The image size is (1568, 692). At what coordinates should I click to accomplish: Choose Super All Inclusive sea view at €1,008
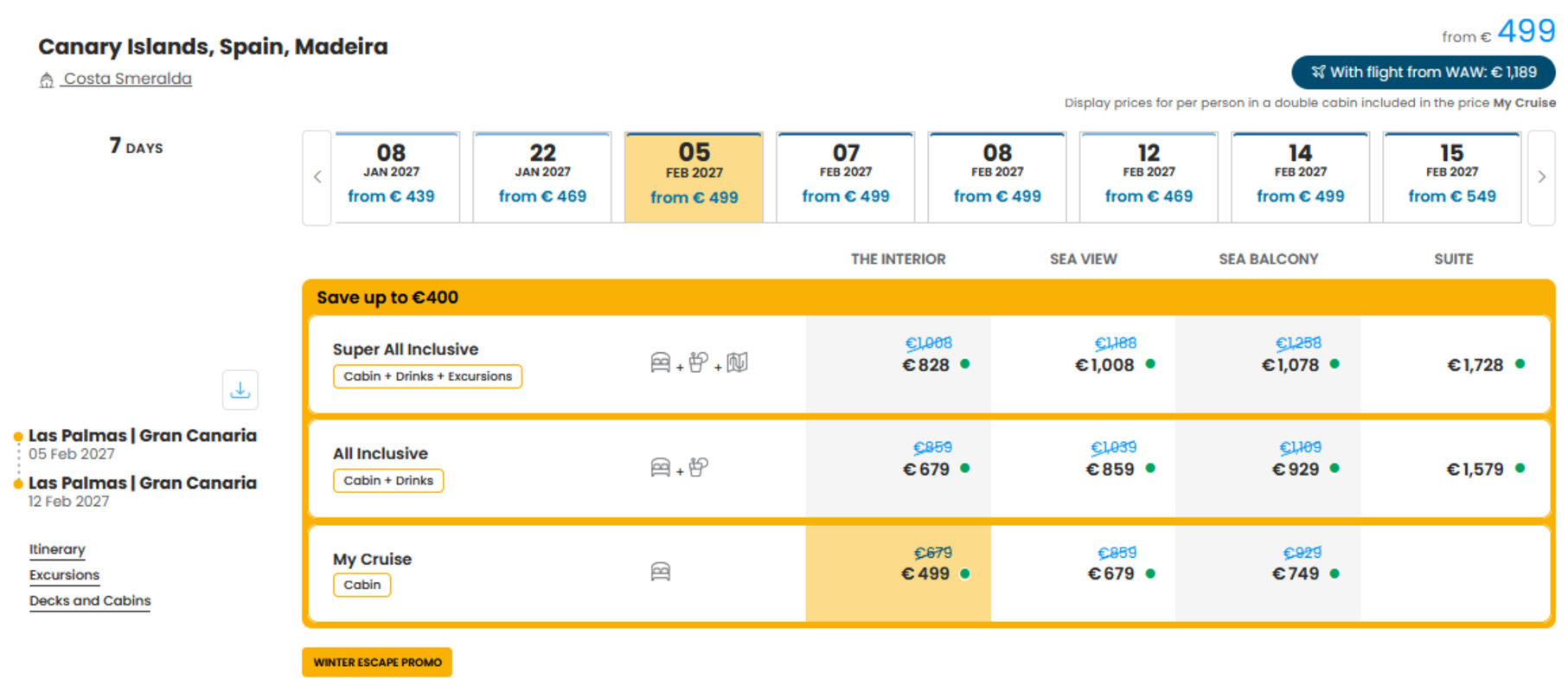[1084, 364]
